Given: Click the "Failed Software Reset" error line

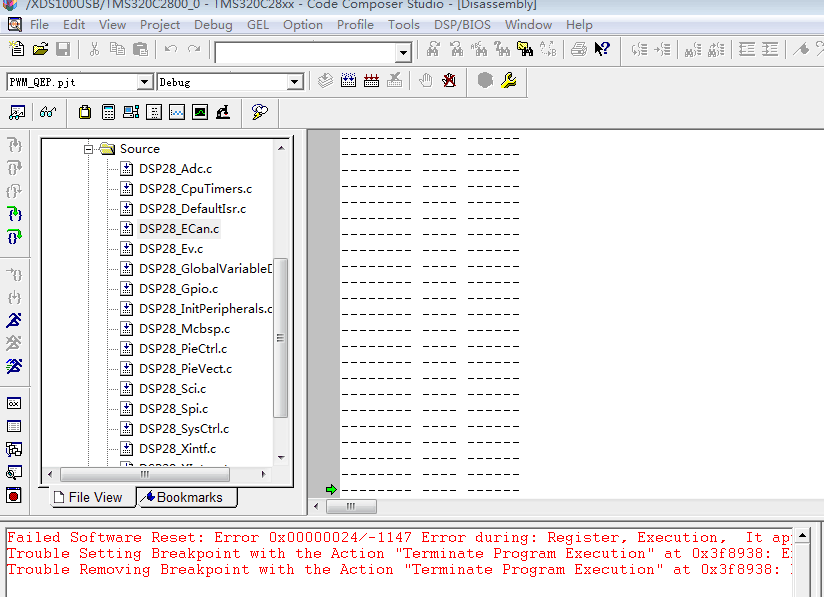Looking at the screenshot, I should coord(399,537).
